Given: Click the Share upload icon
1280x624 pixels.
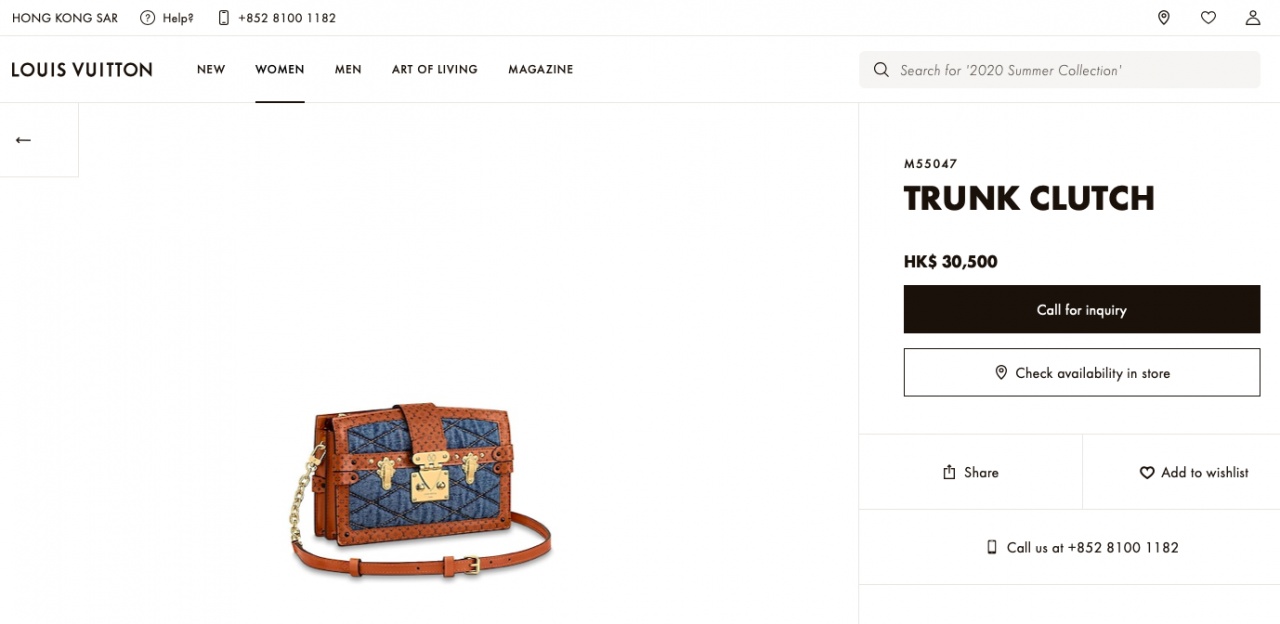Looking at the screenshot, I should pyautogui.click(x=949, y=472).
